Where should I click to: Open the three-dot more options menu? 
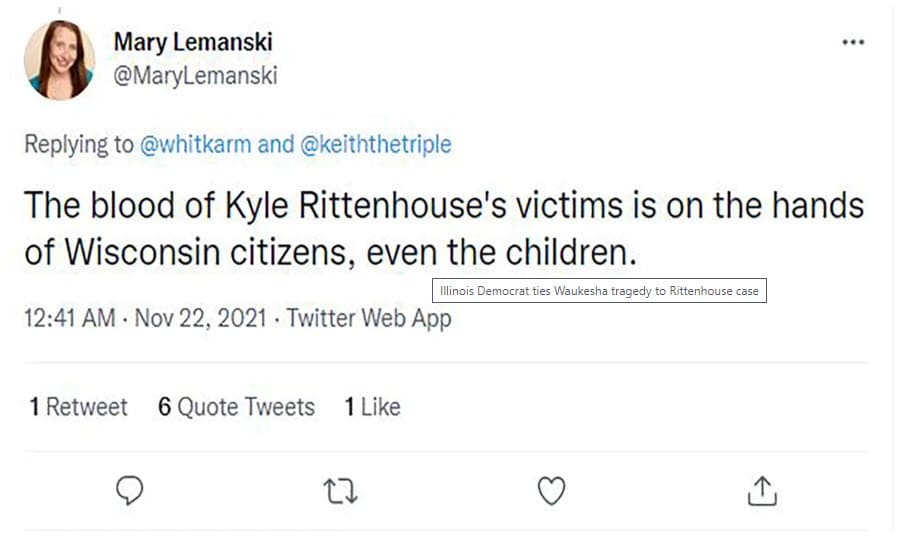[x=853, y=43]
